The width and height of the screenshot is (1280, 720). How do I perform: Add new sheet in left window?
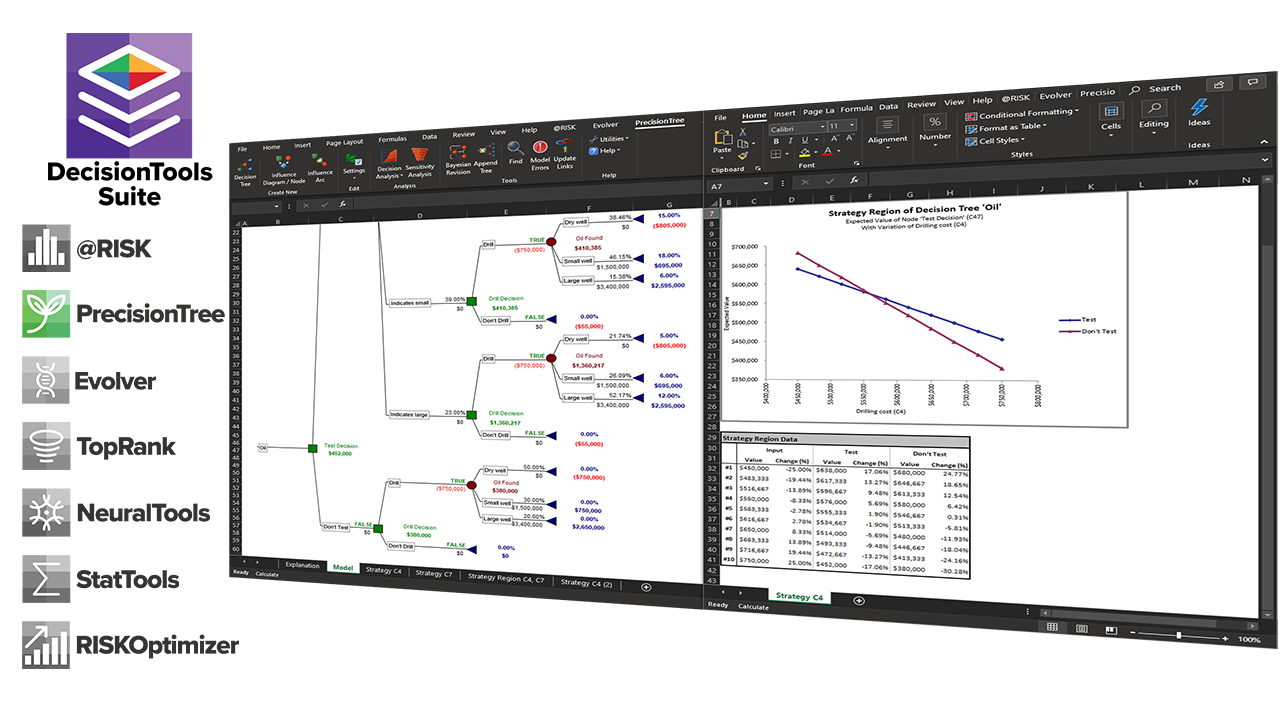coord(646,587)
